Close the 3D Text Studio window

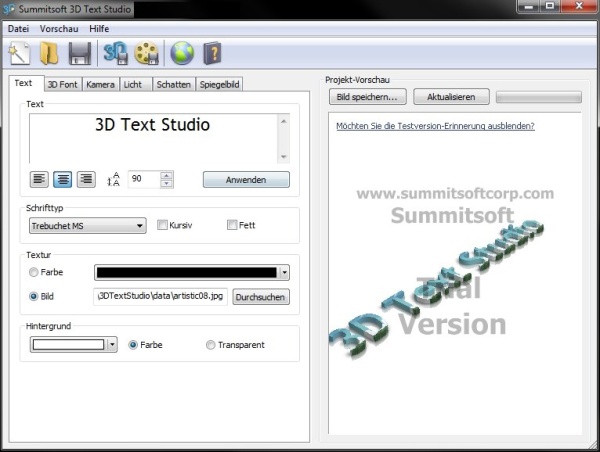point(579,7)
